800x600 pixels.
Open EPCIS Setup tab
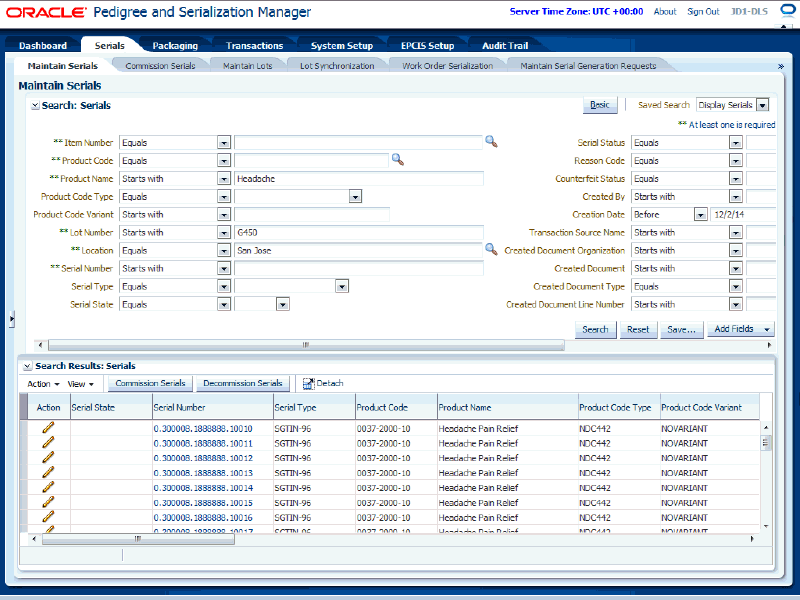pos(428,45)
